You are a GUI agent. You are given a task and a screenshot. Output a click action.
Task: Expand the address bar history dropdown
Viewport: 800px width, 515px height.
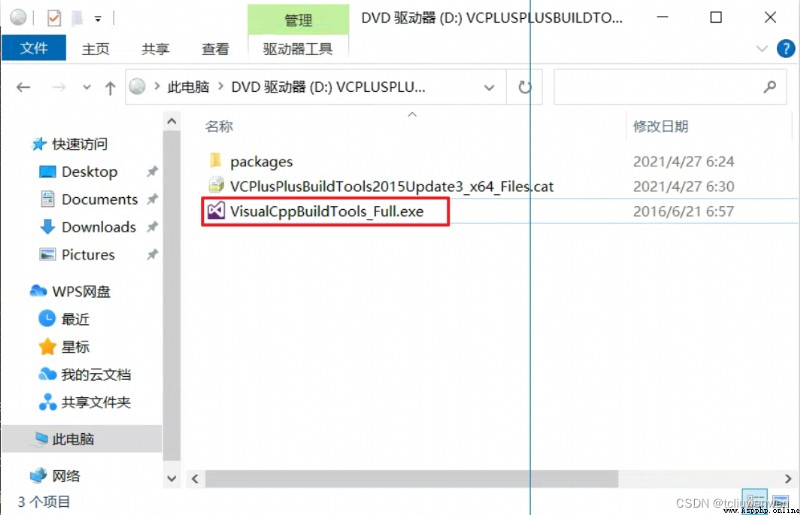tap(489, 88)
